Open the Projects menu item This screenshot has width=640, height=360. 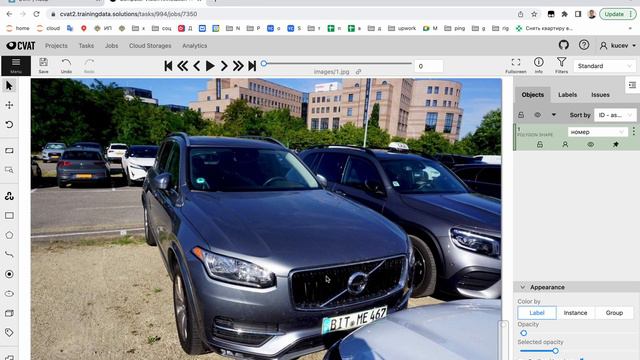[x=56, y=46]
